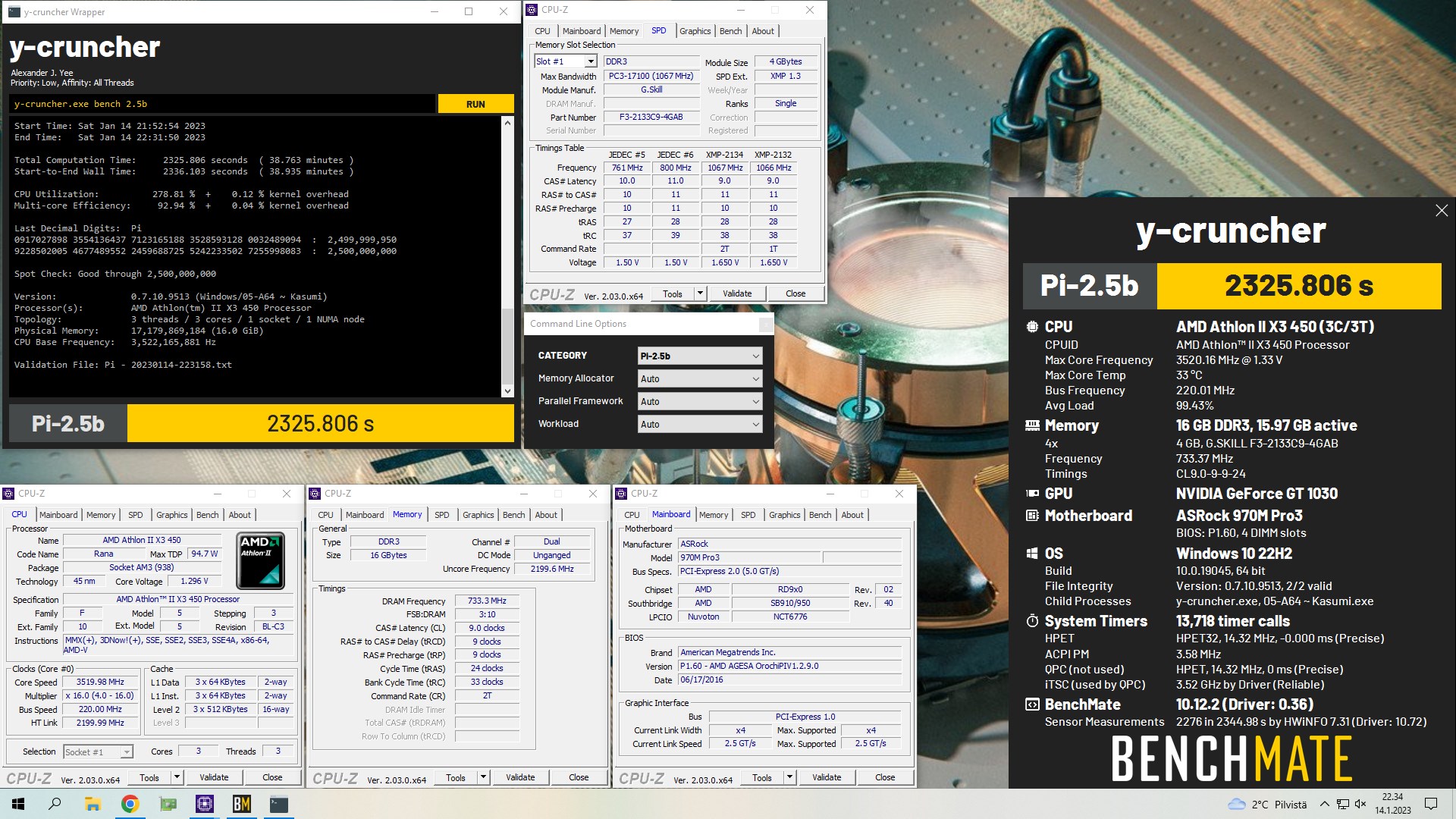
Task: Close the Command Line Options panel
Action: [x=766, y=324]
